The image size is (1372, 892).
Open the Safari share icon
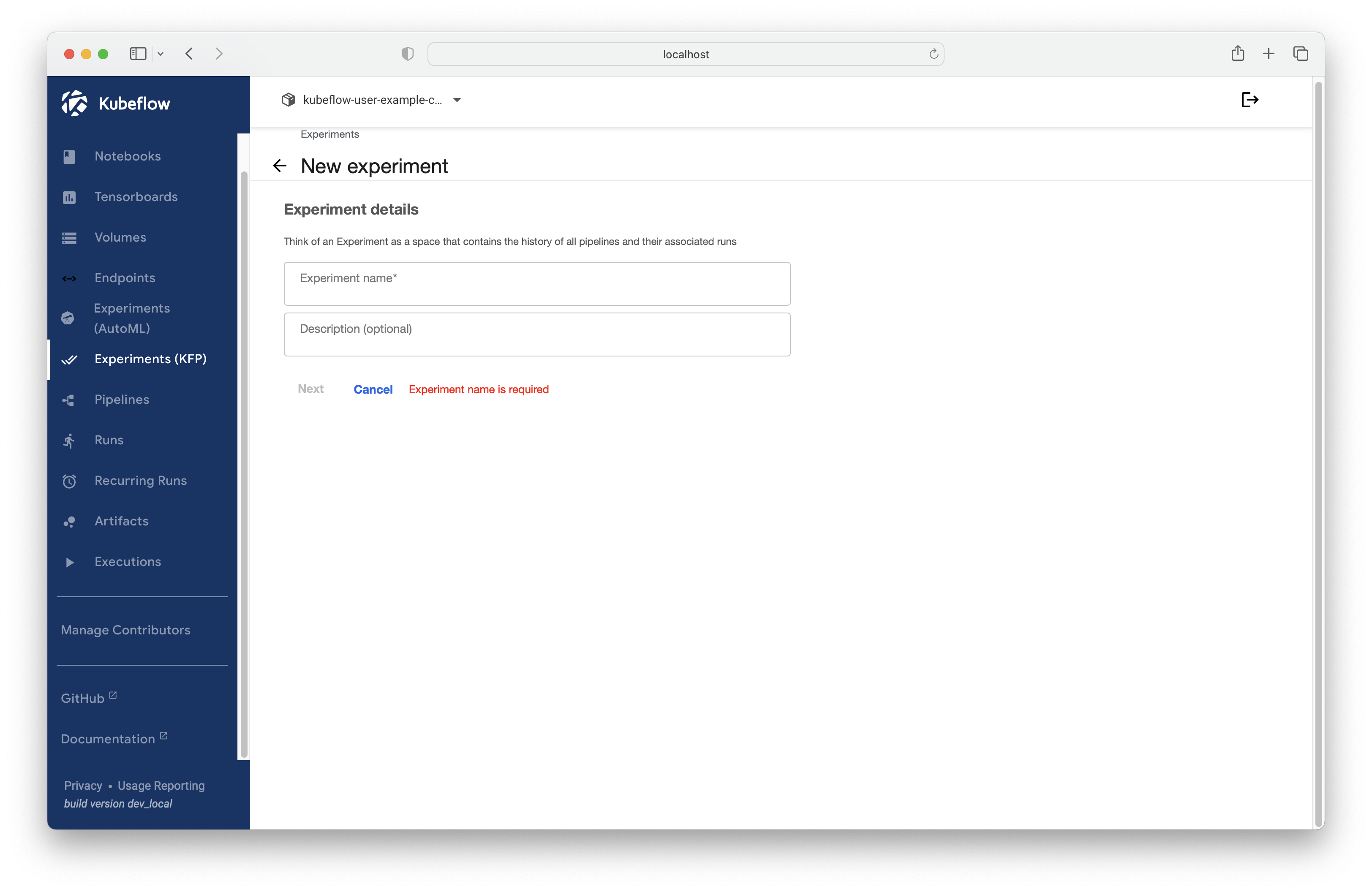1238,53
